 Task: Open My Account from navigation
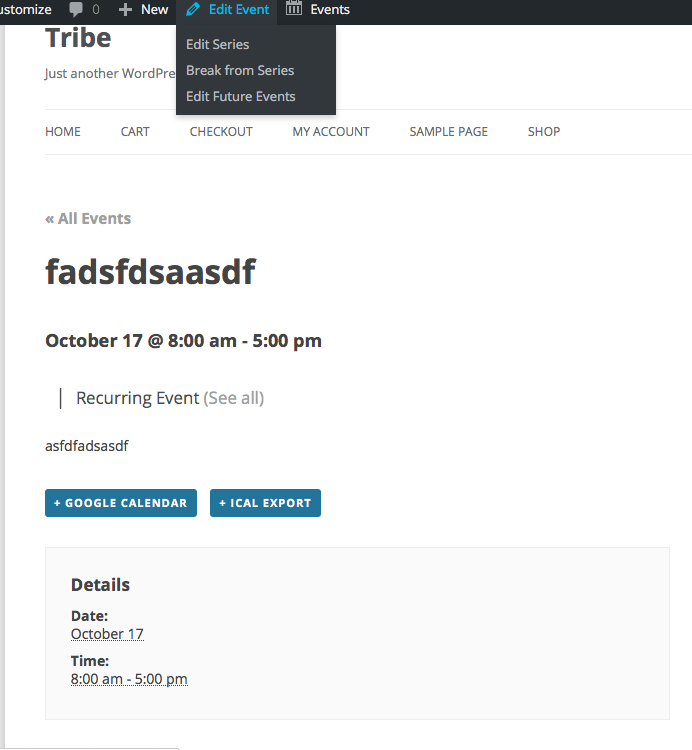(331, 131)
